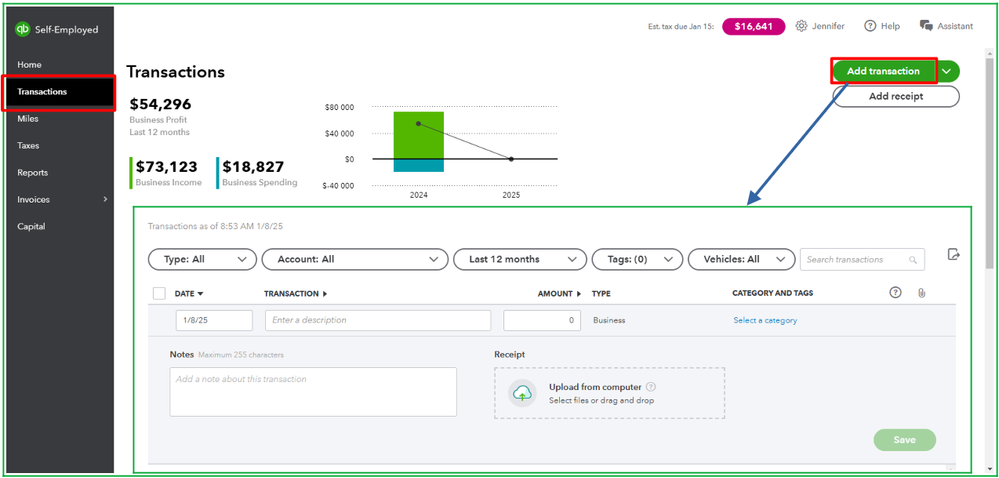Open Taxes in the sidebar

pos(28,145)
